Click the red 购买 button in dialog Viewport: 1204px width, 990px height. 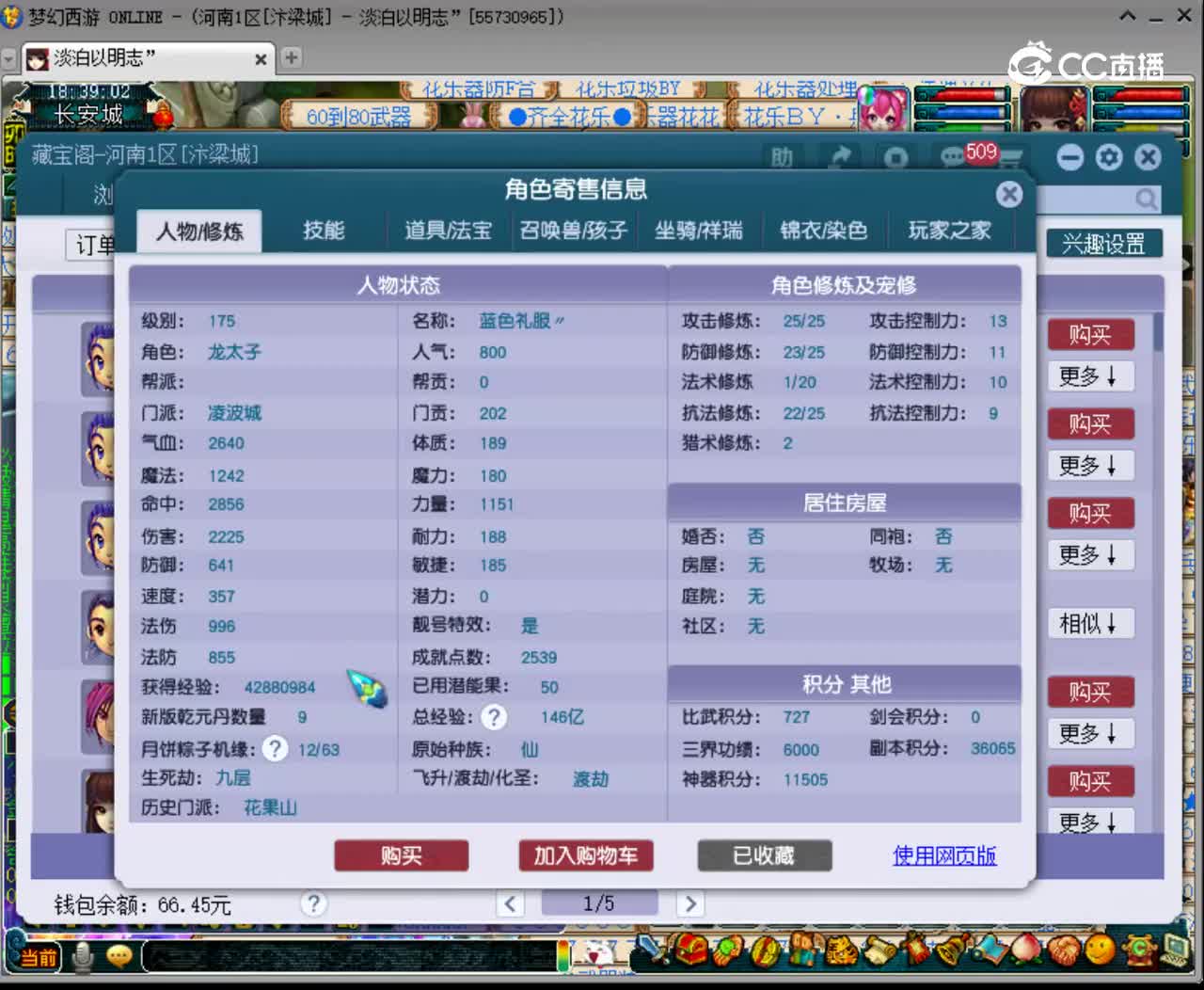pyautogui.click(x=402, y=855)
